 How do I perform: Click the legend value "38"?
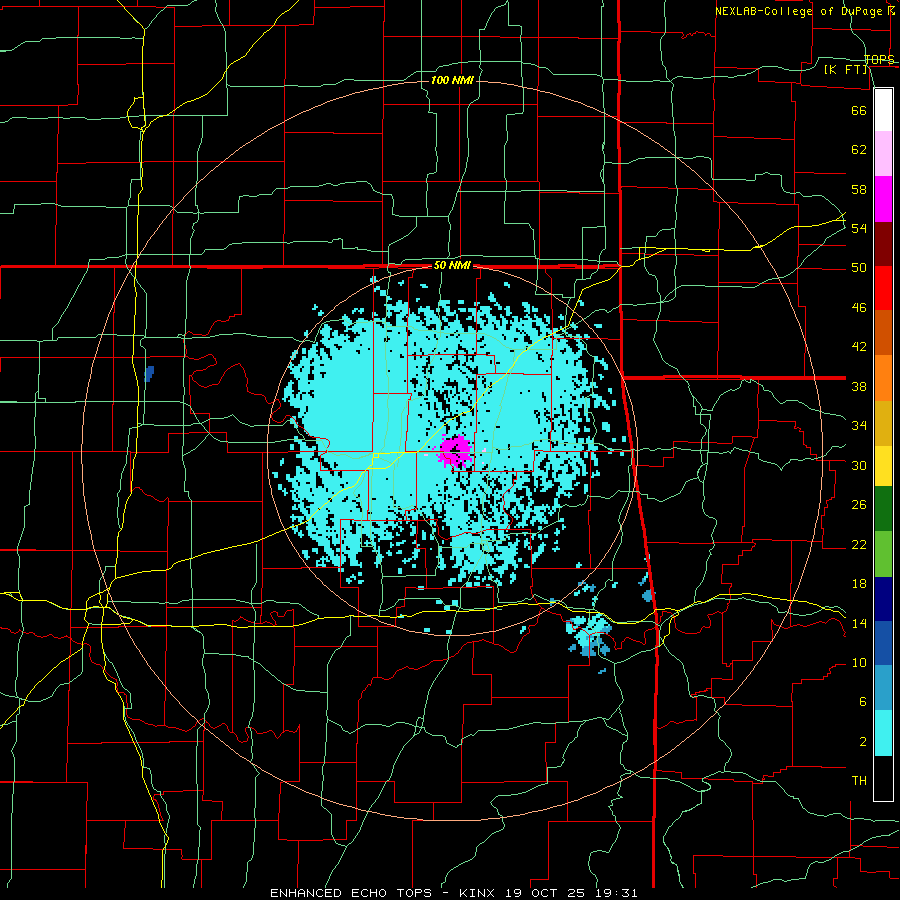(x=859, y=386)
